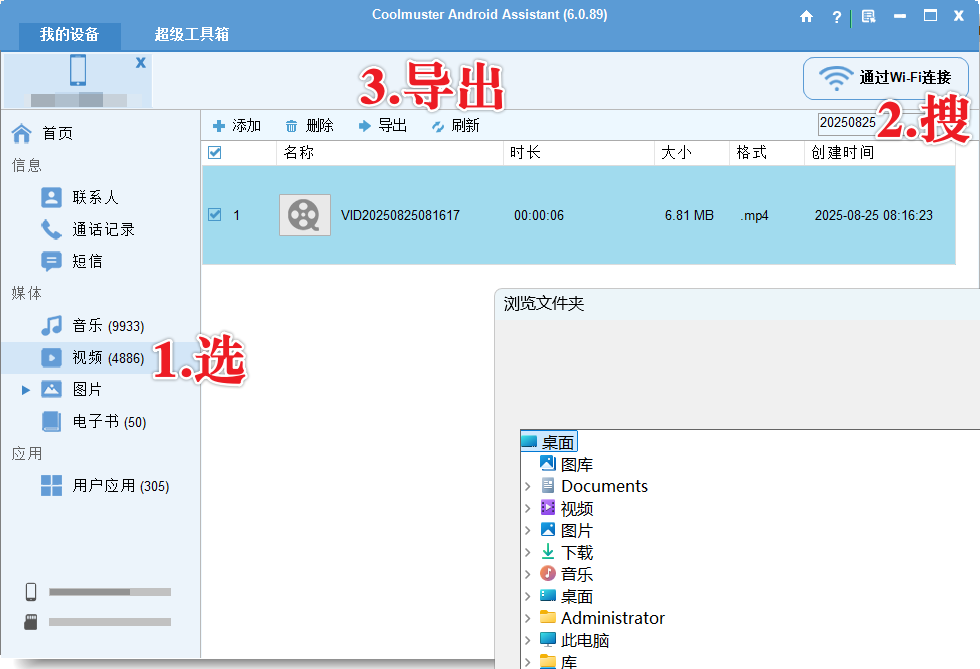
Task: Expand the Administrator folder node
Action: 527,618
